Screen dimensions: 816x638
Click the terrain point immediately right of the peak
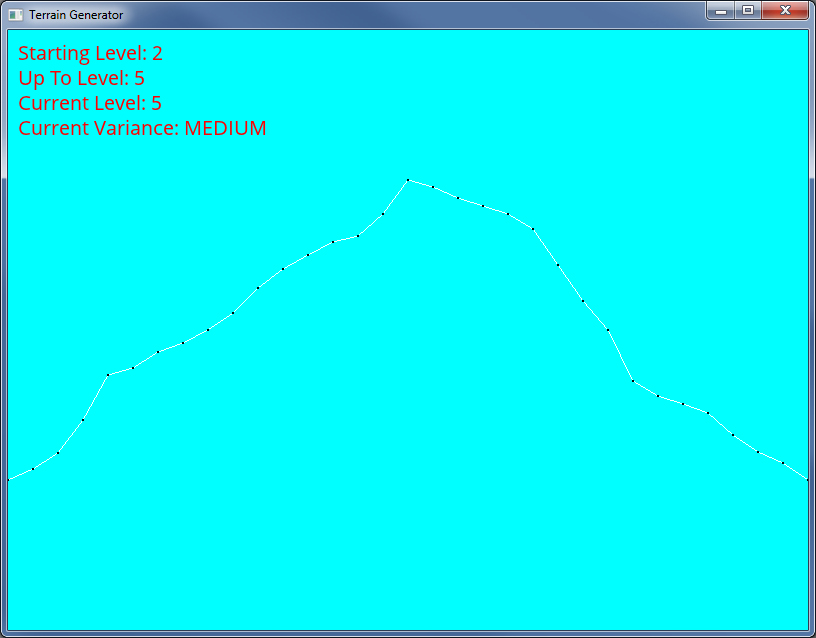coord(433,186)
